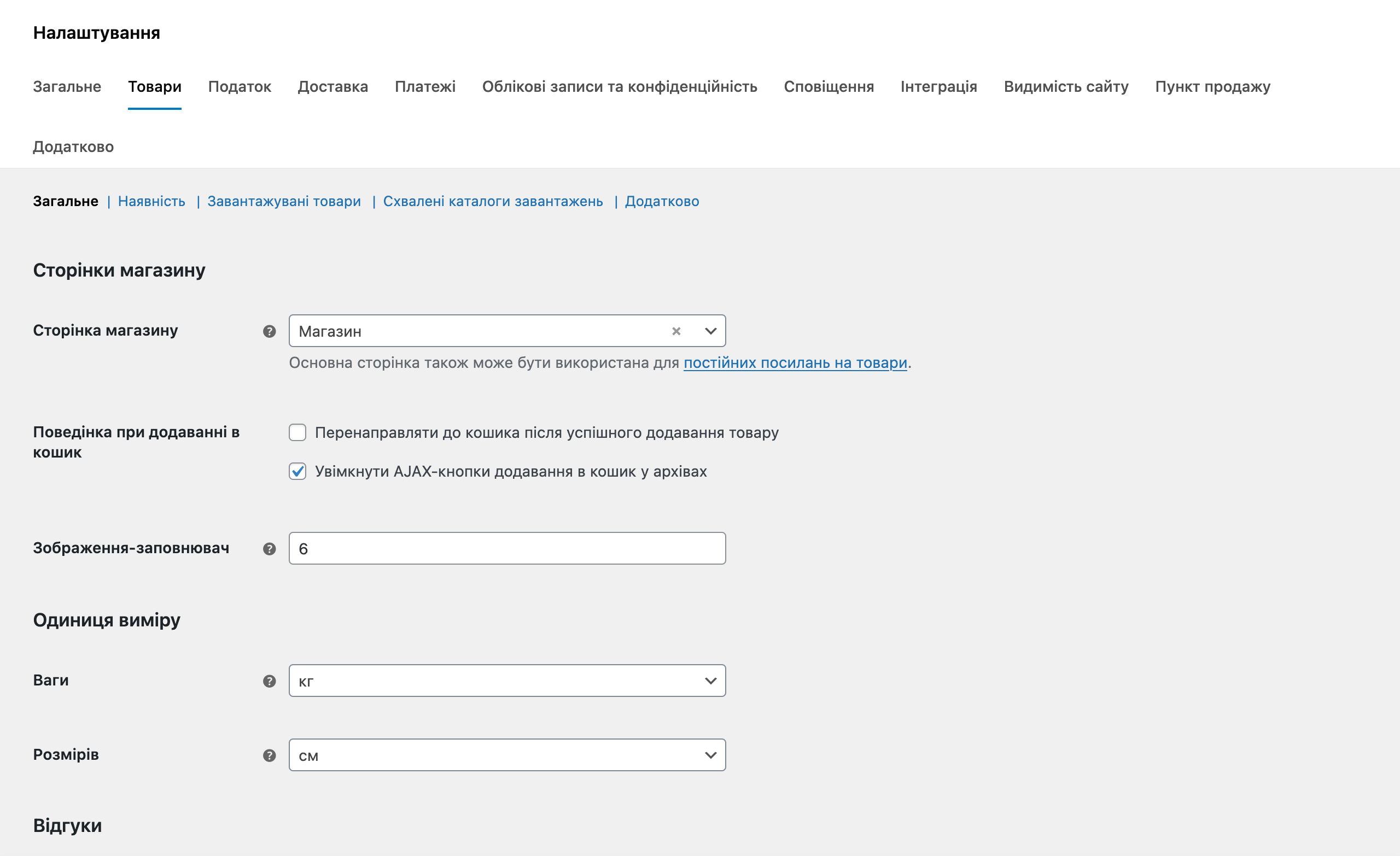The image size is (1400, 856).
Task: Open Схвалені каталоги завантажень section
Action: (x=494, y=201)
